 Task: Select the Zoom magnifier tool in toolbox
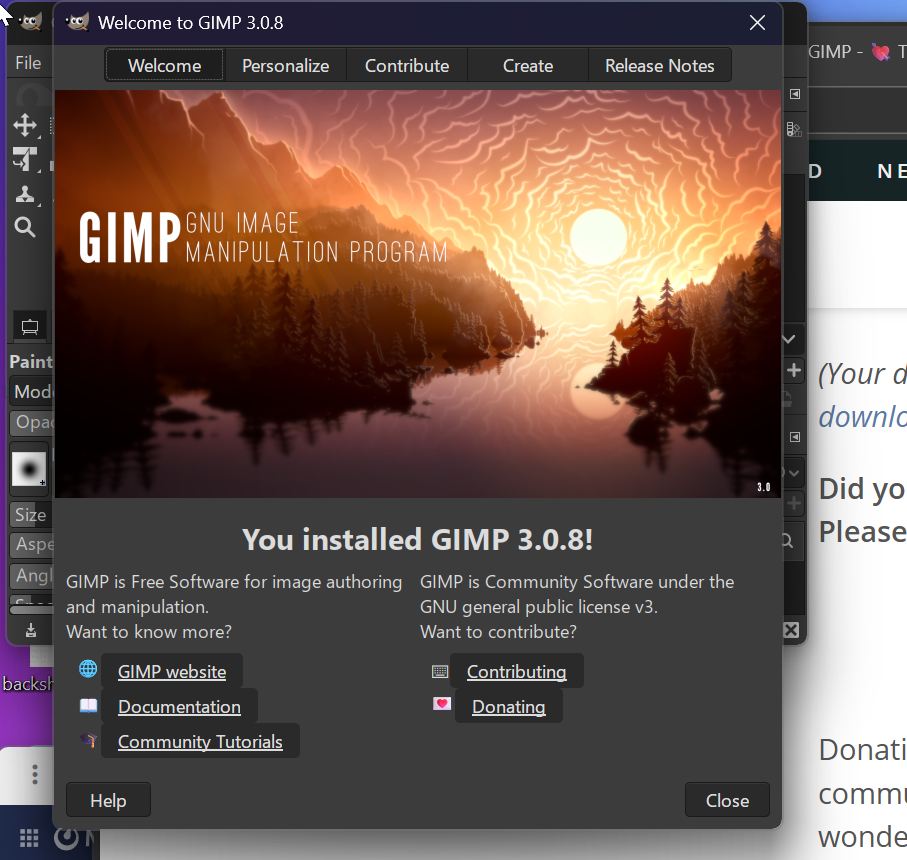click(x=25, y=227)
